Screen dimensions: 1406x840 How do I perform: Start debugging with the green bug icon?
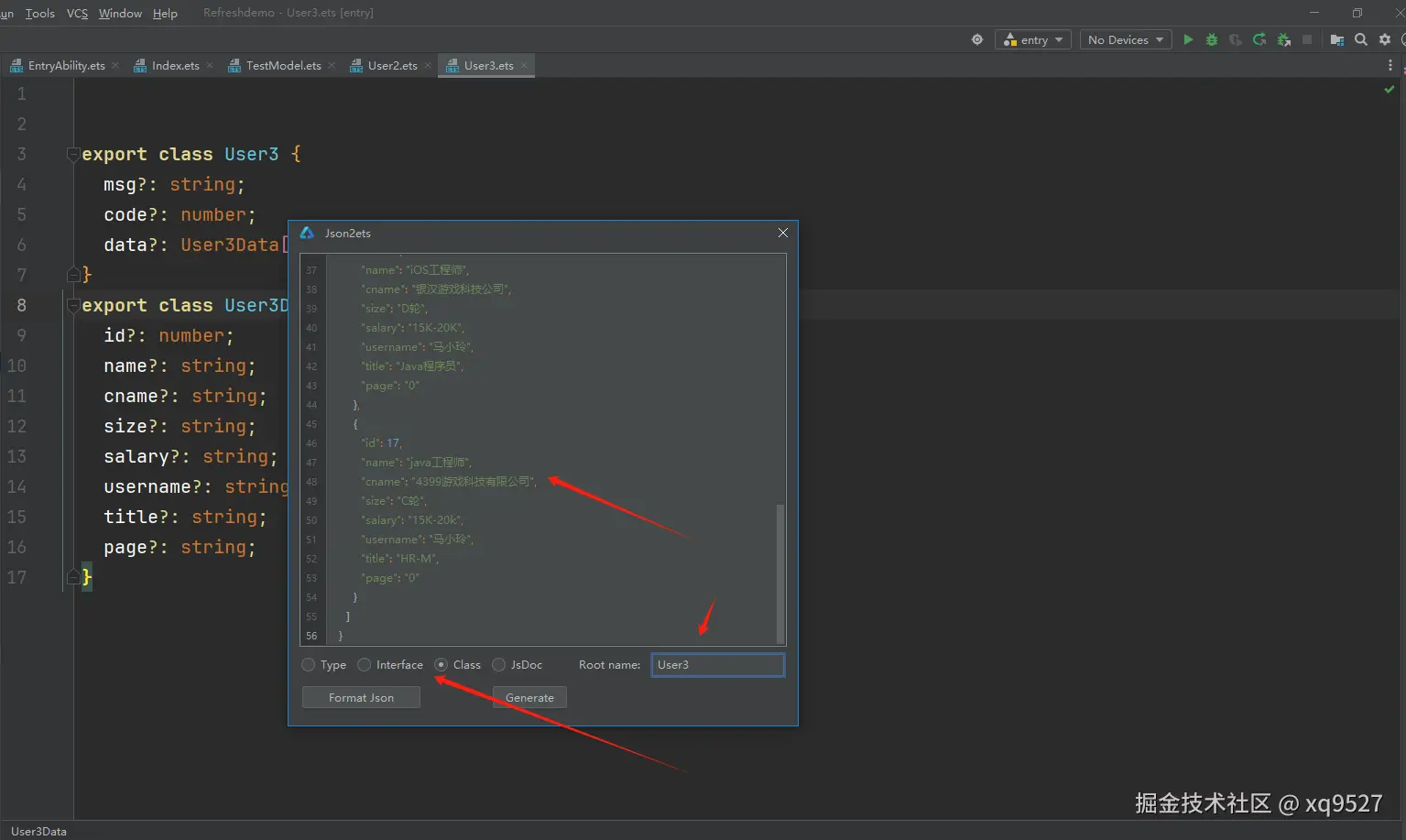[1212, 39]
